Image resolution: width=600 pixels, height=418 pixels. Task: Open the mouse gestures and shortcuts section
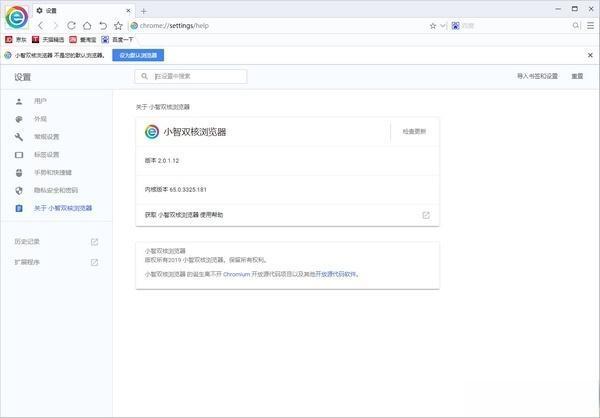(57, 173)
